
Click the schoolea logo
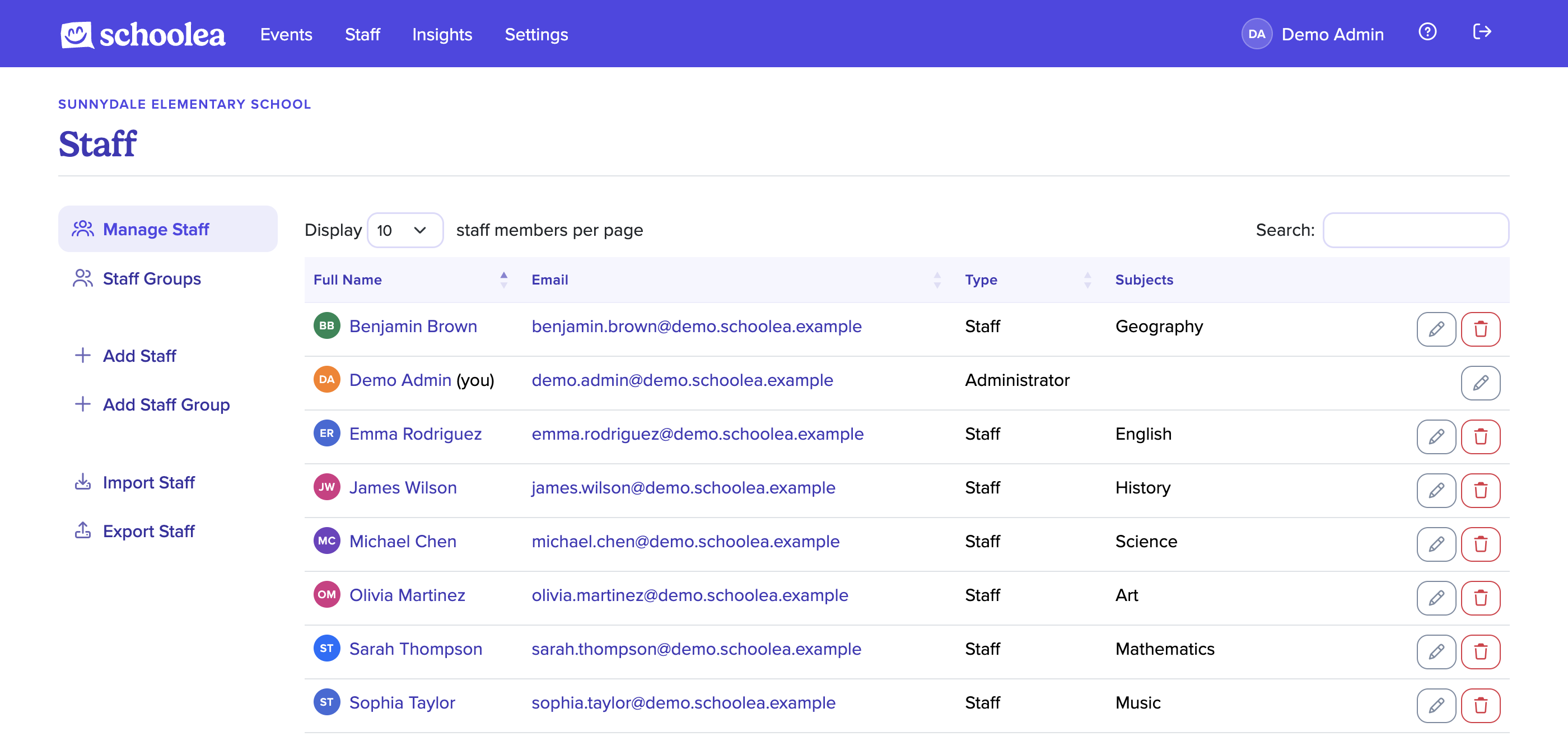tap(142, 35)
